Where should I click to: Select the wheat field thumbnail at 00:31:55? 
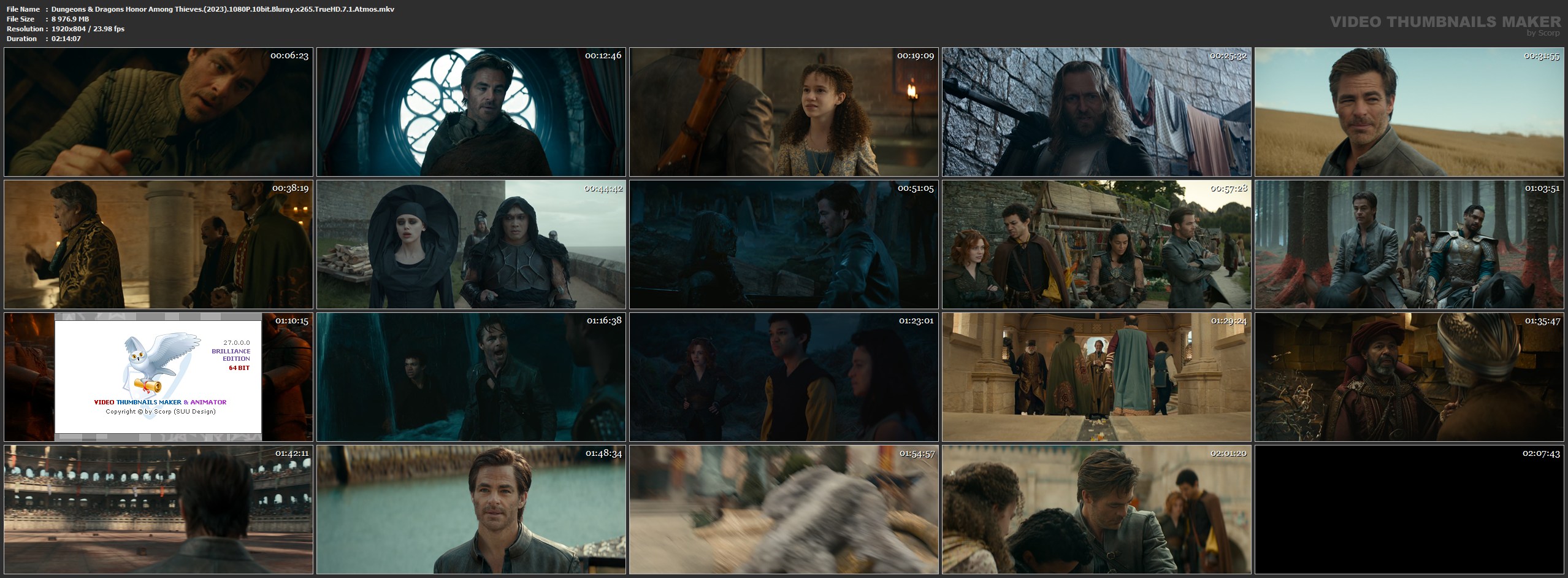tap(1409, 112)
